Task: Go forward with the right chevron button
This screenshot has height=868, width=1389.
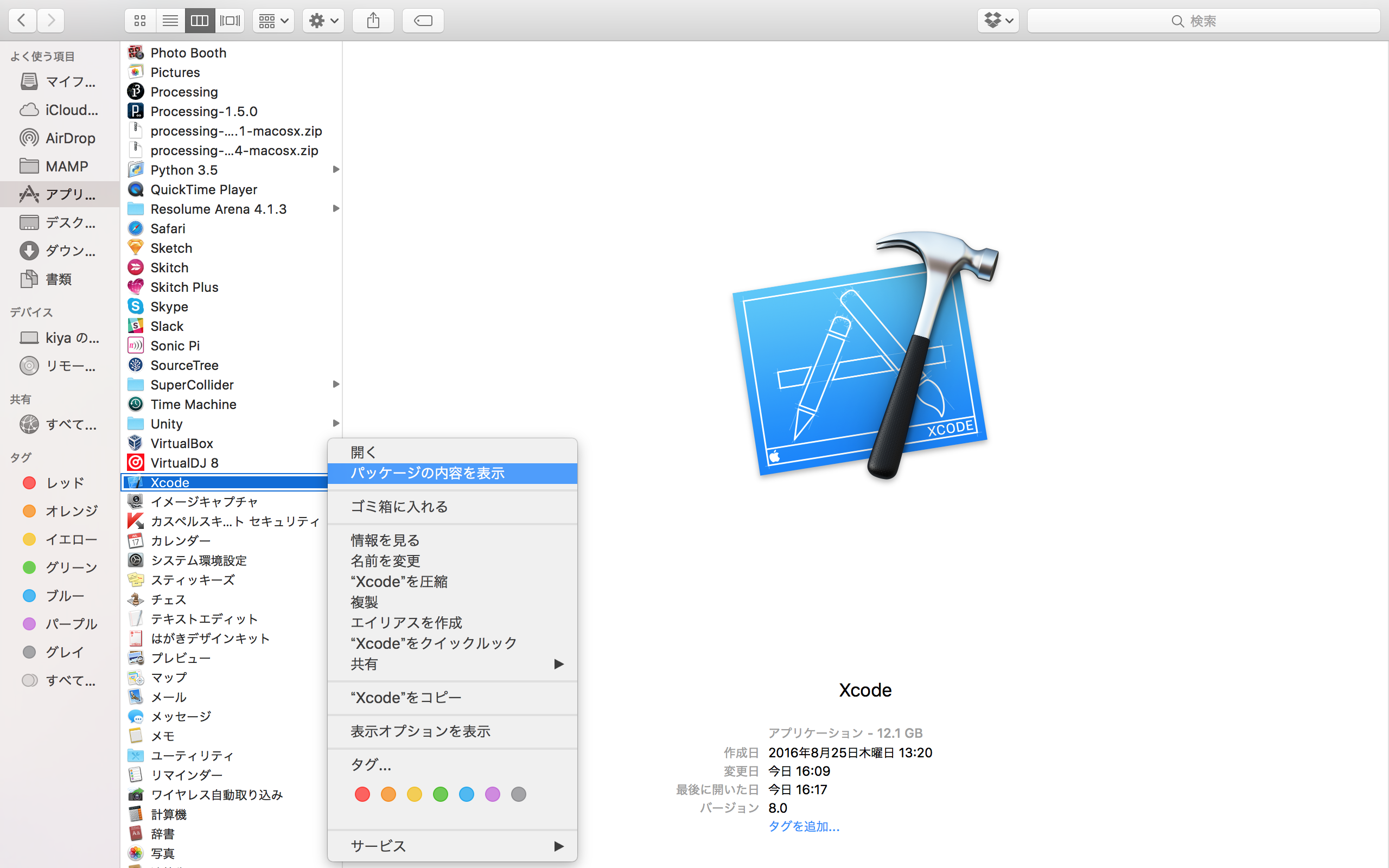Action: 51,21
